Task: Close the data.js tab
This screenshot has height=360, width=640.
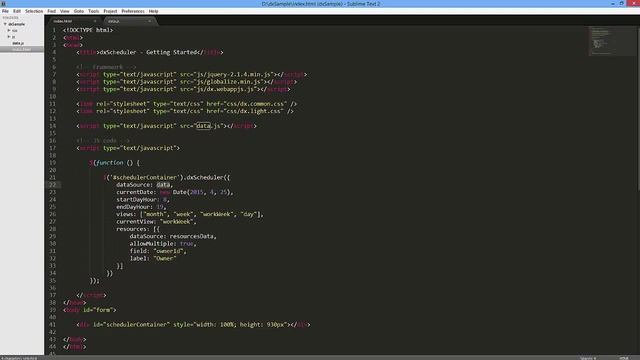Action: point(149,21)
